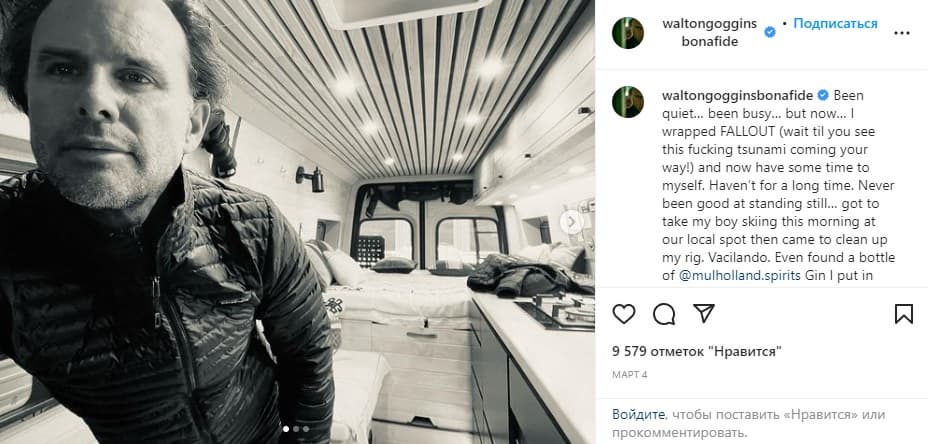Click the main selfie photo in van
928x444 pixels.
tap(297, 222)
